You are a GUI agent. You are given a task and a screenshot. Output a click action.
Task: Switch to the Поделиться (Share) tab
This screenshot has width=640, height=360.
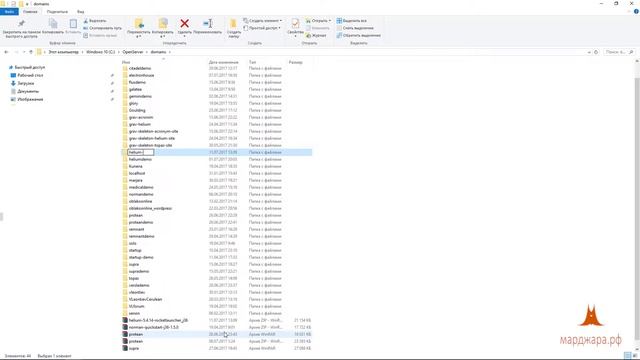57,11
